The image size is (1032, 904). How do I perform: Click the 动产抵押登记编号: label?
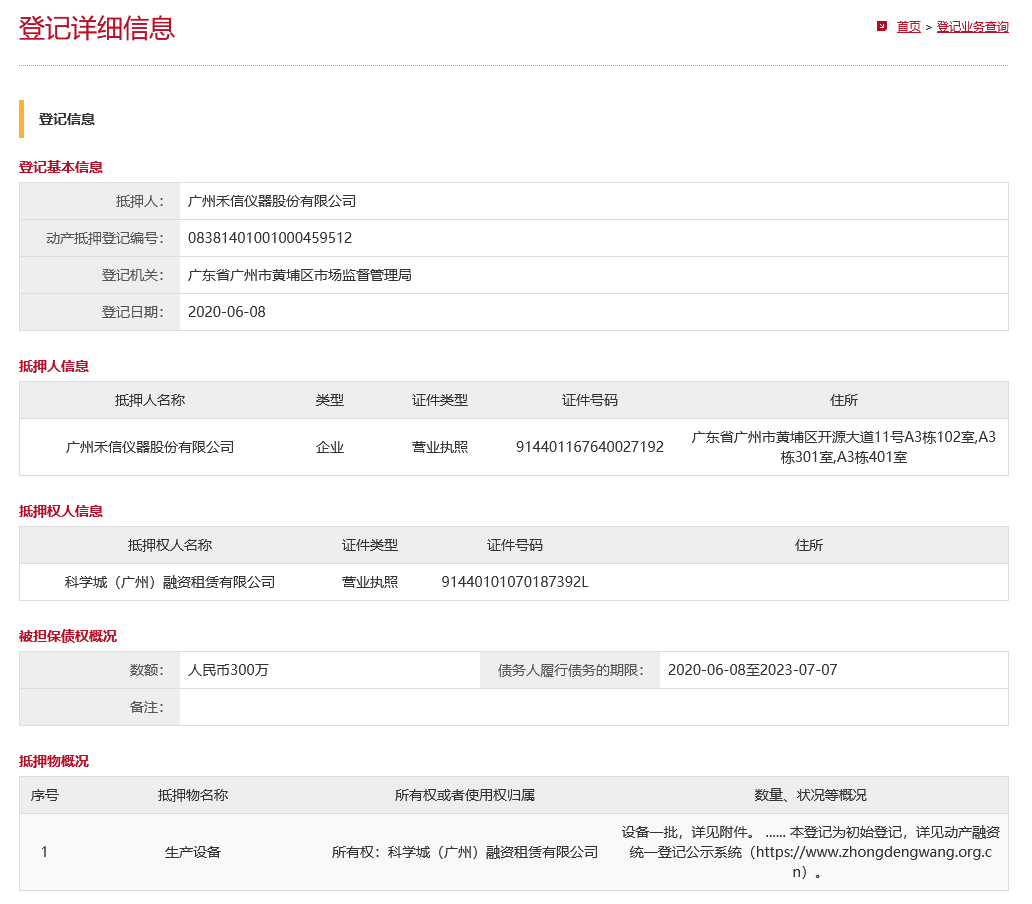point(105,238)
